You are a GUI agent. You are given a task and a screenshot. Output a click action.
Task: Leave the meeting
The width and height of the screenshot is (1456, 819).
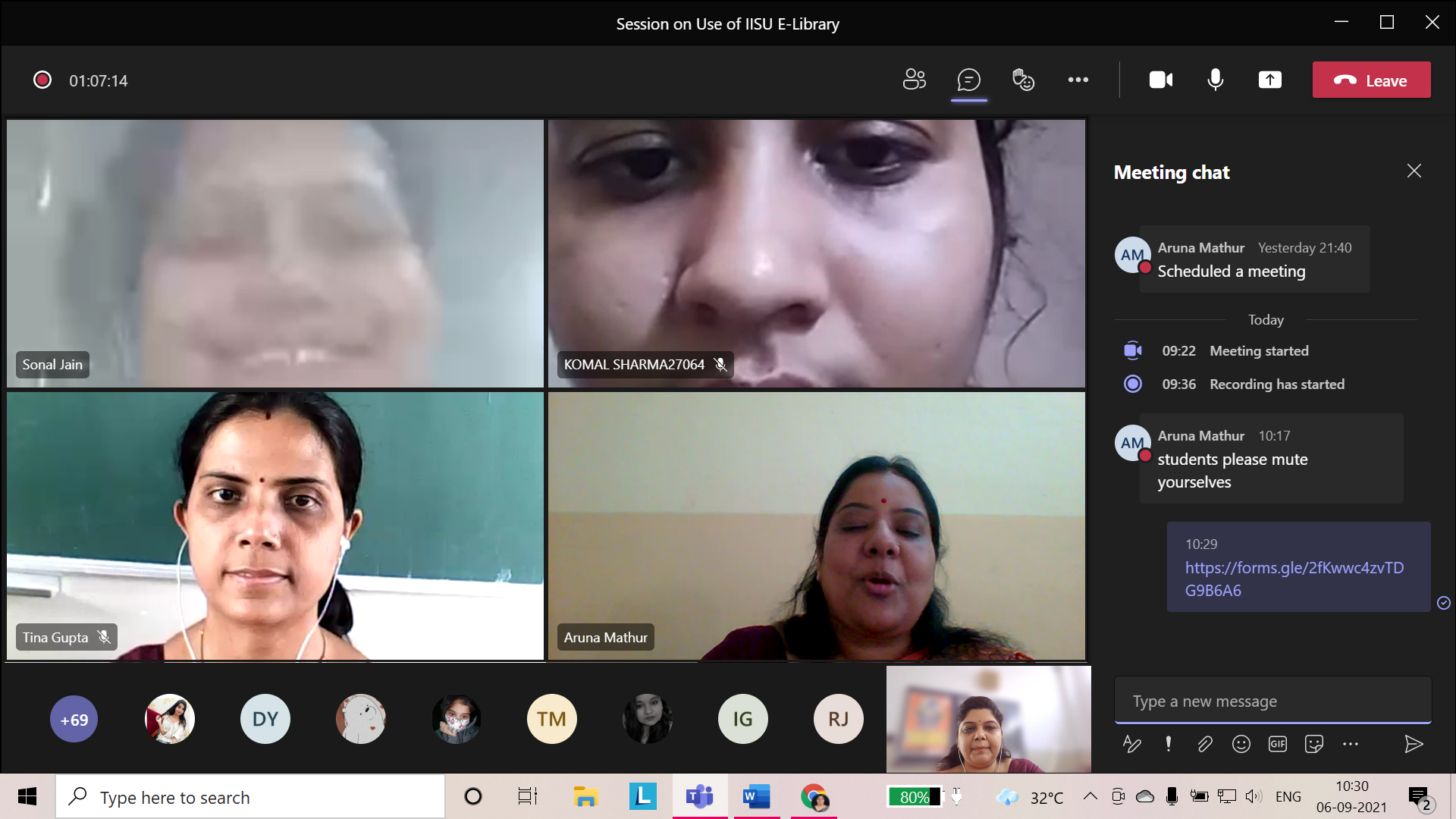[1371, 80]
